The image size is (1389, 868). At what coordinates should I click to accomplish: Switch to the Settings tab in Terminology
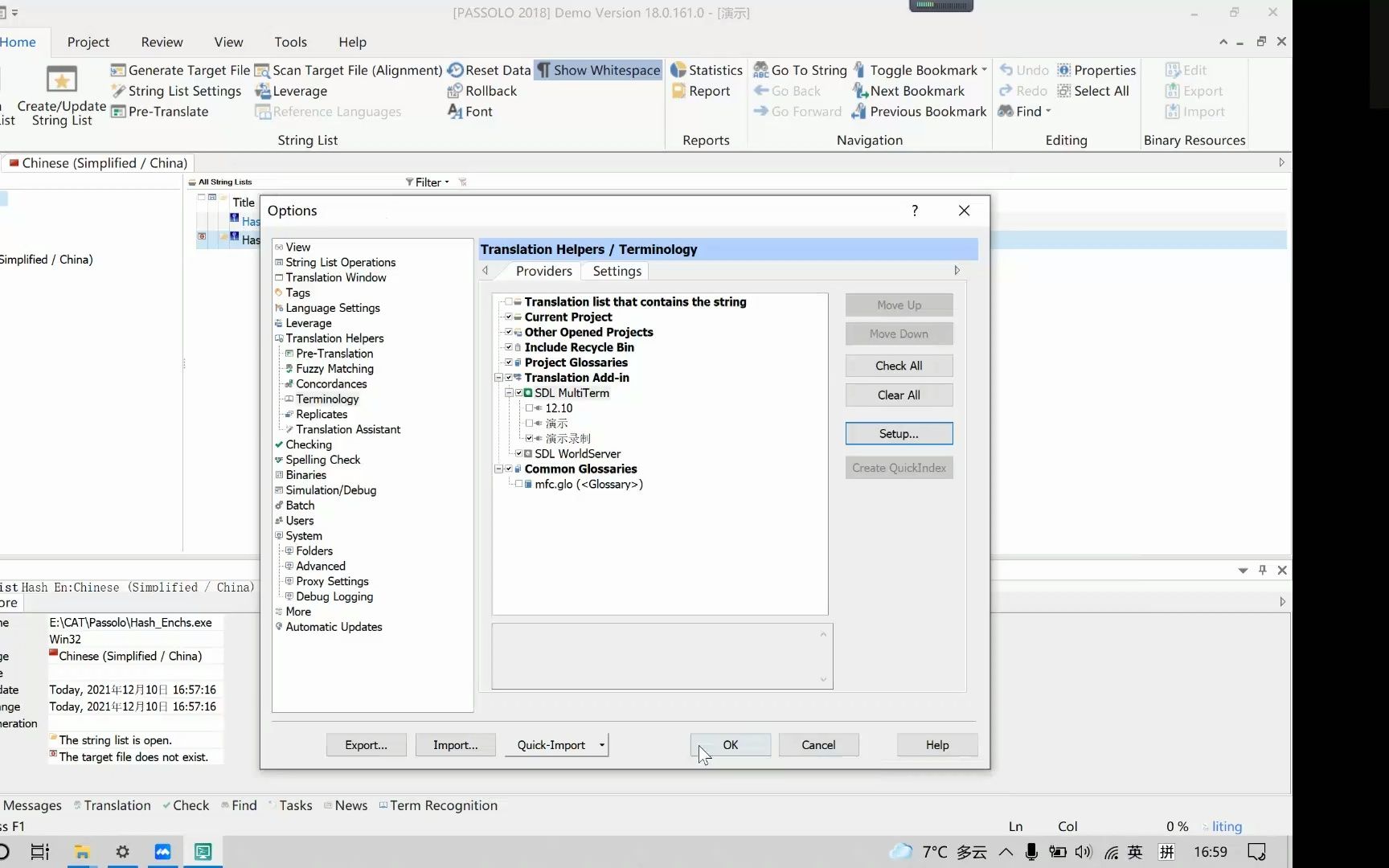[617, 271]
